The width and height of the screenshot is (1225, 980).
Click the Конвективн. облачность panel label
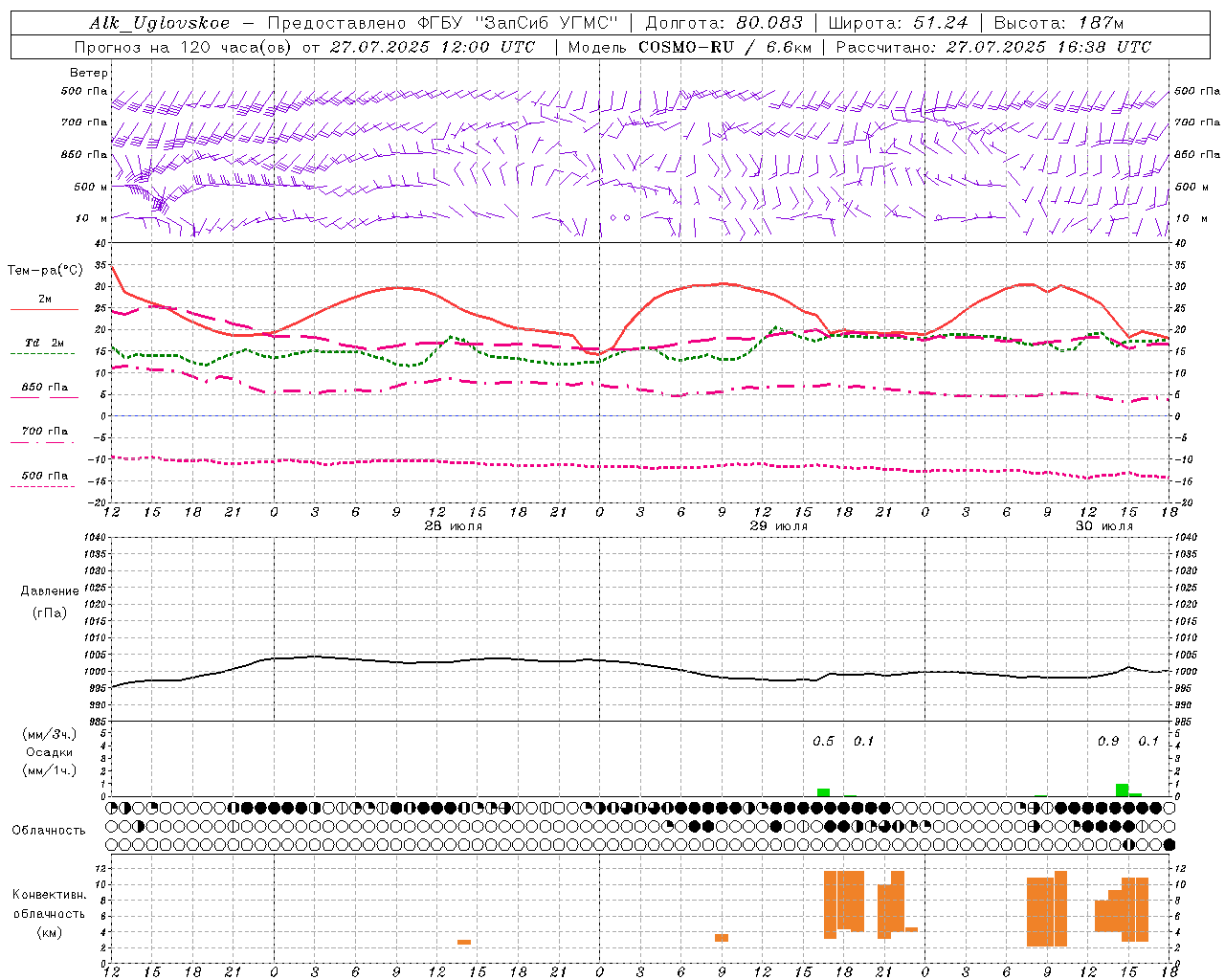[49, 903]
